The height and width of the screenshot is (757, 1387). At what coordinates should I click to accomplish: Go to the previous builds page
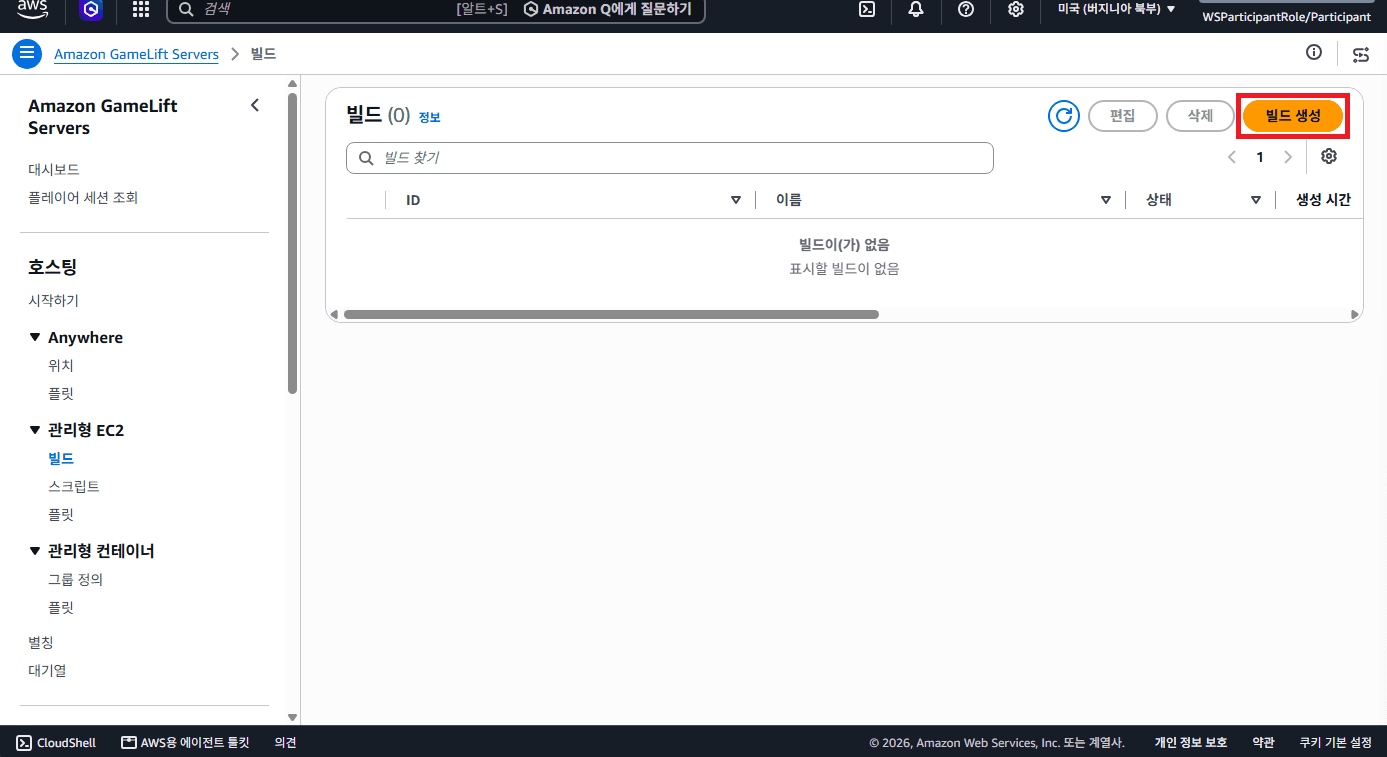1232,157
